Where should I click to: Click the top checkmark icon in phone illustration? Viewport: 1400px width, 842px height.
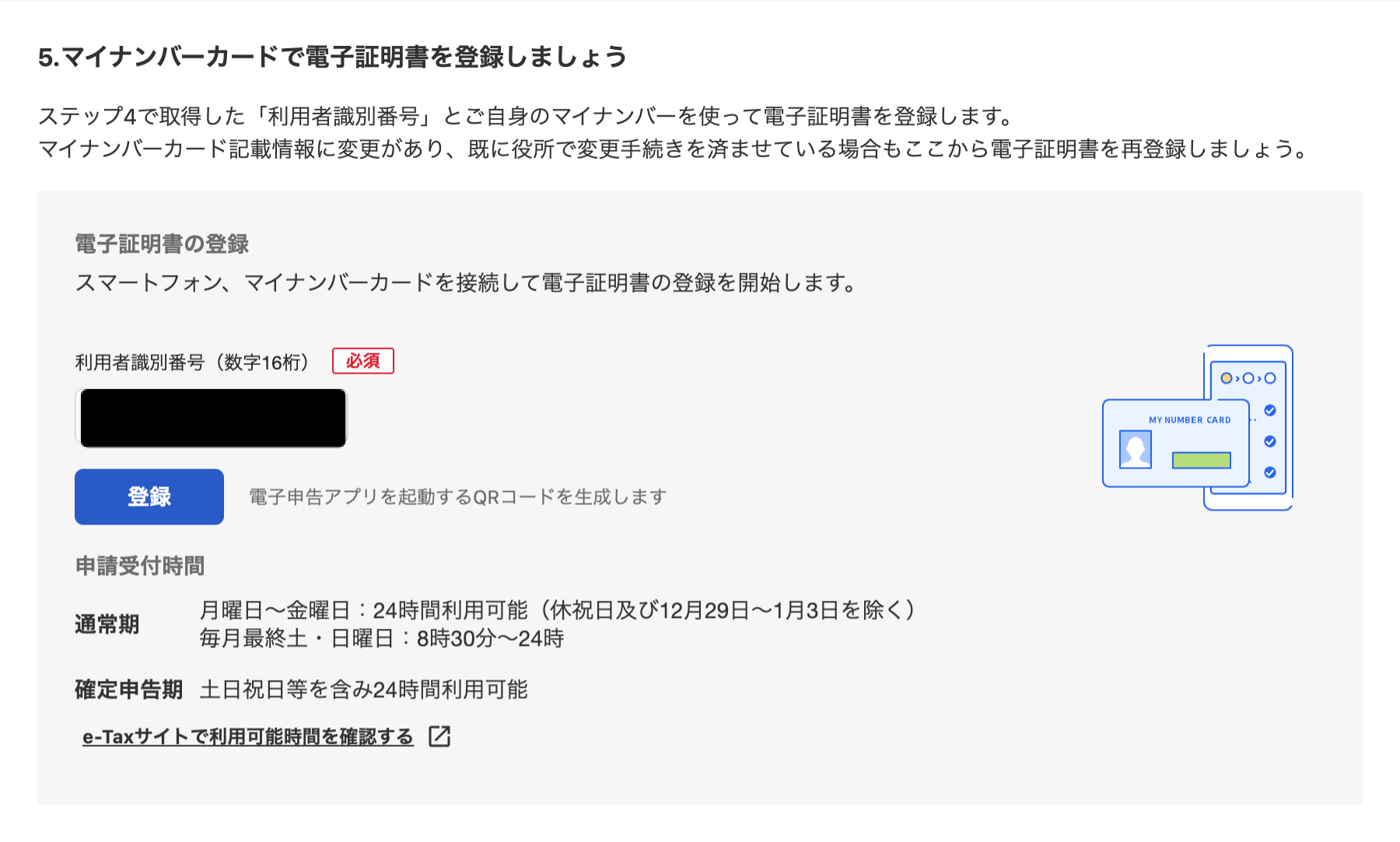pyautogui.click(x=1270, y=410)
